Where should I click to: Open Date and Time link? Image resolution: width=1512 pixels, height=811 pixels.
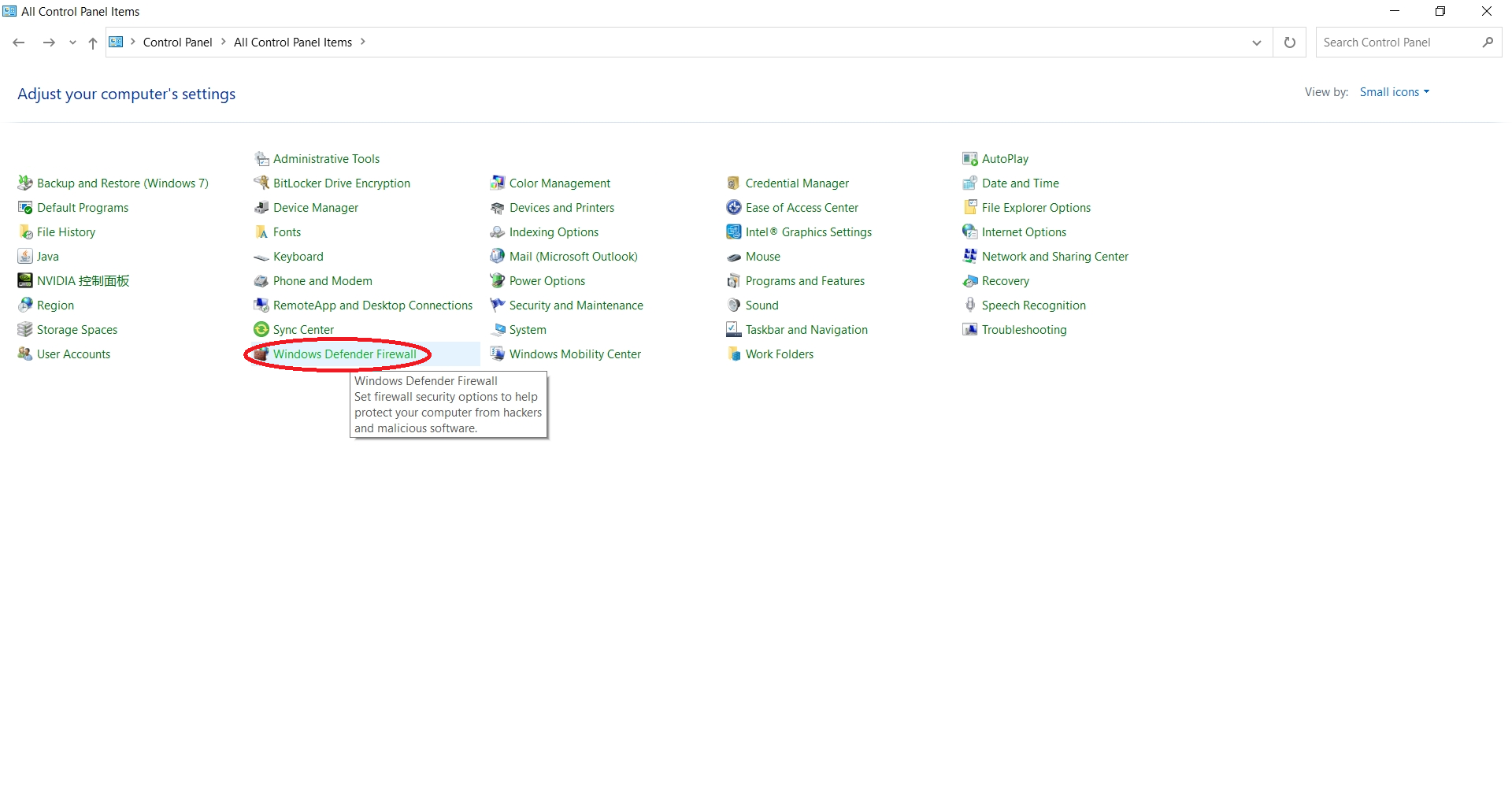[1021, 183]
